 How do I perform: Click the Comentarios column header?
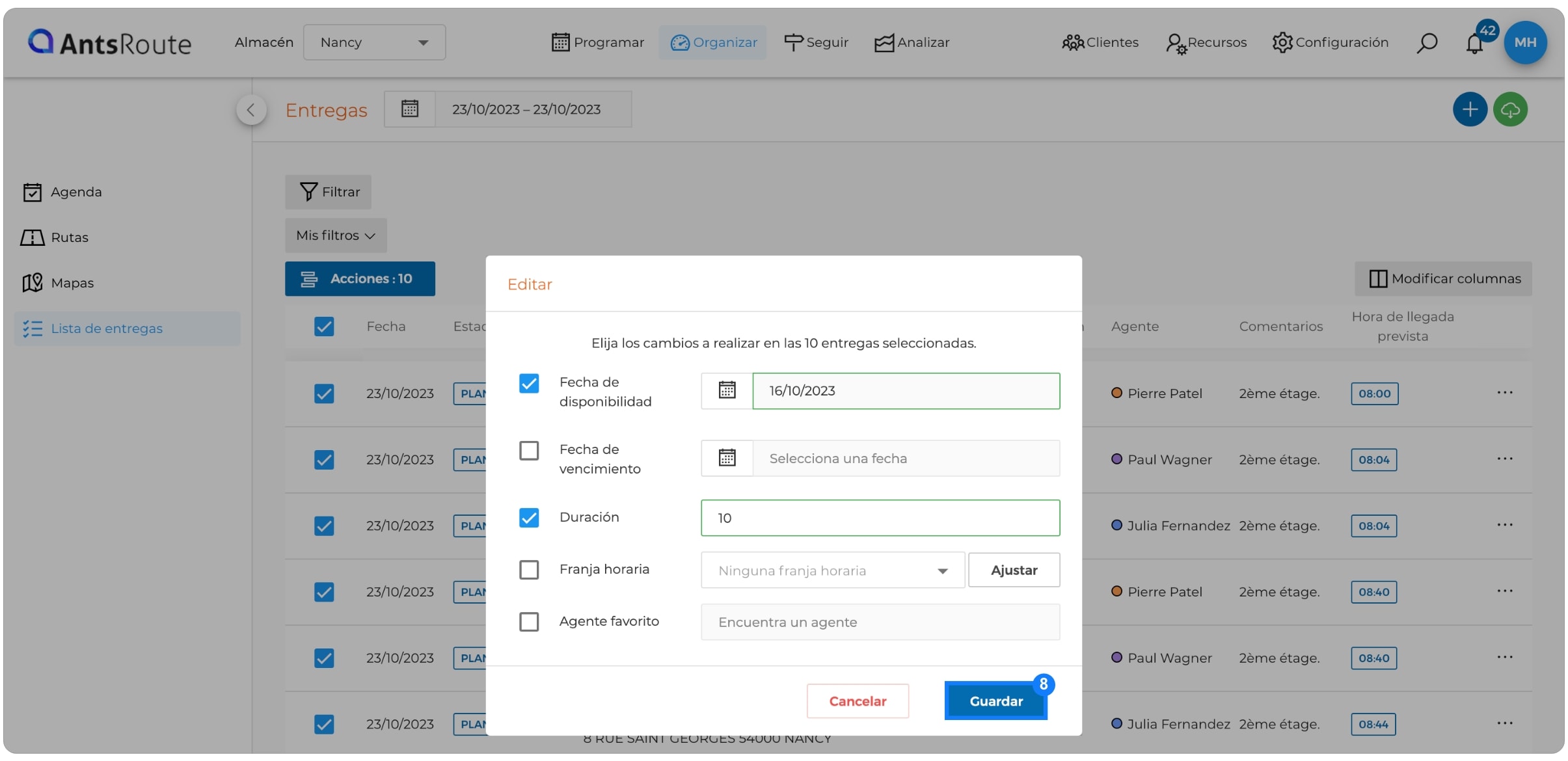point(1280,327)
